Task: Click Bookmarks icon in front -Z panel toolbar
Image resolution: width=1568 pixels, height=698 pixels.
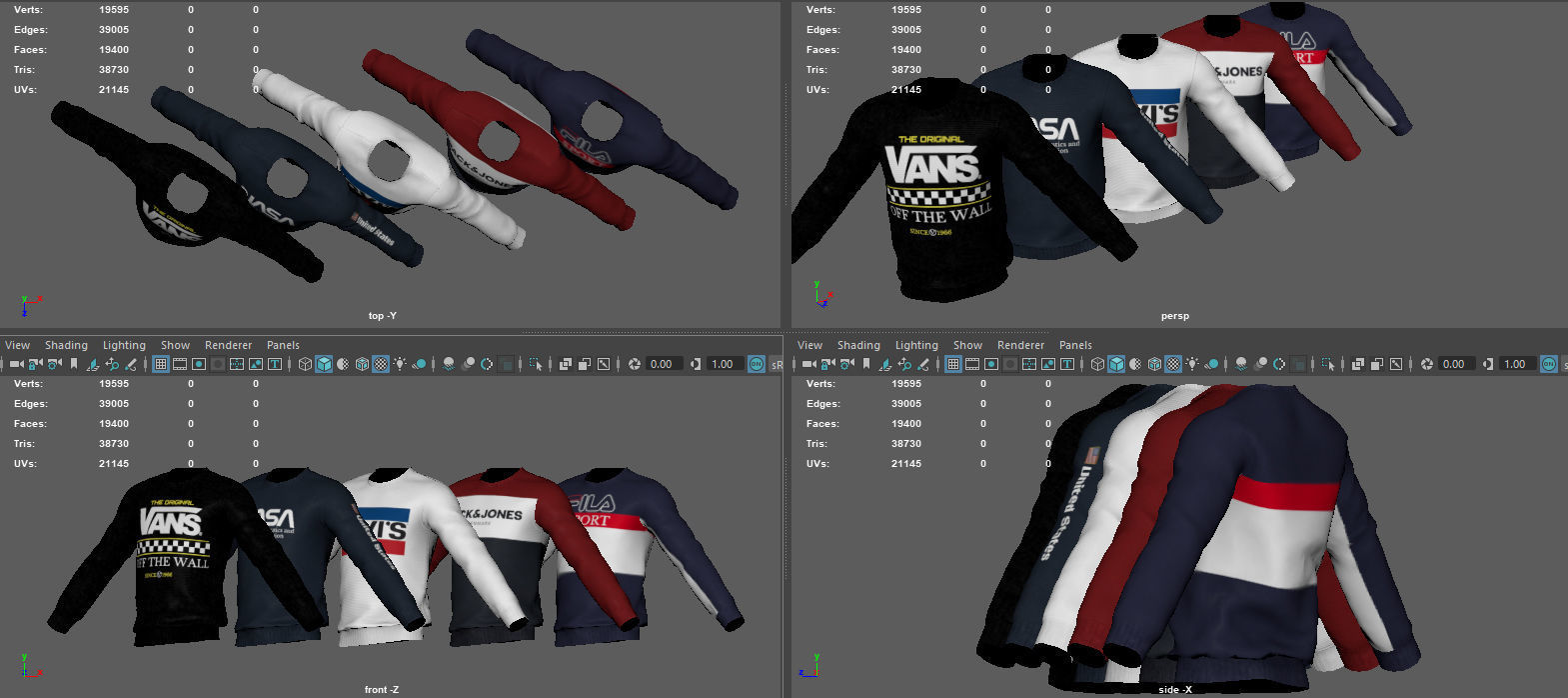Action: click(74, 364)
